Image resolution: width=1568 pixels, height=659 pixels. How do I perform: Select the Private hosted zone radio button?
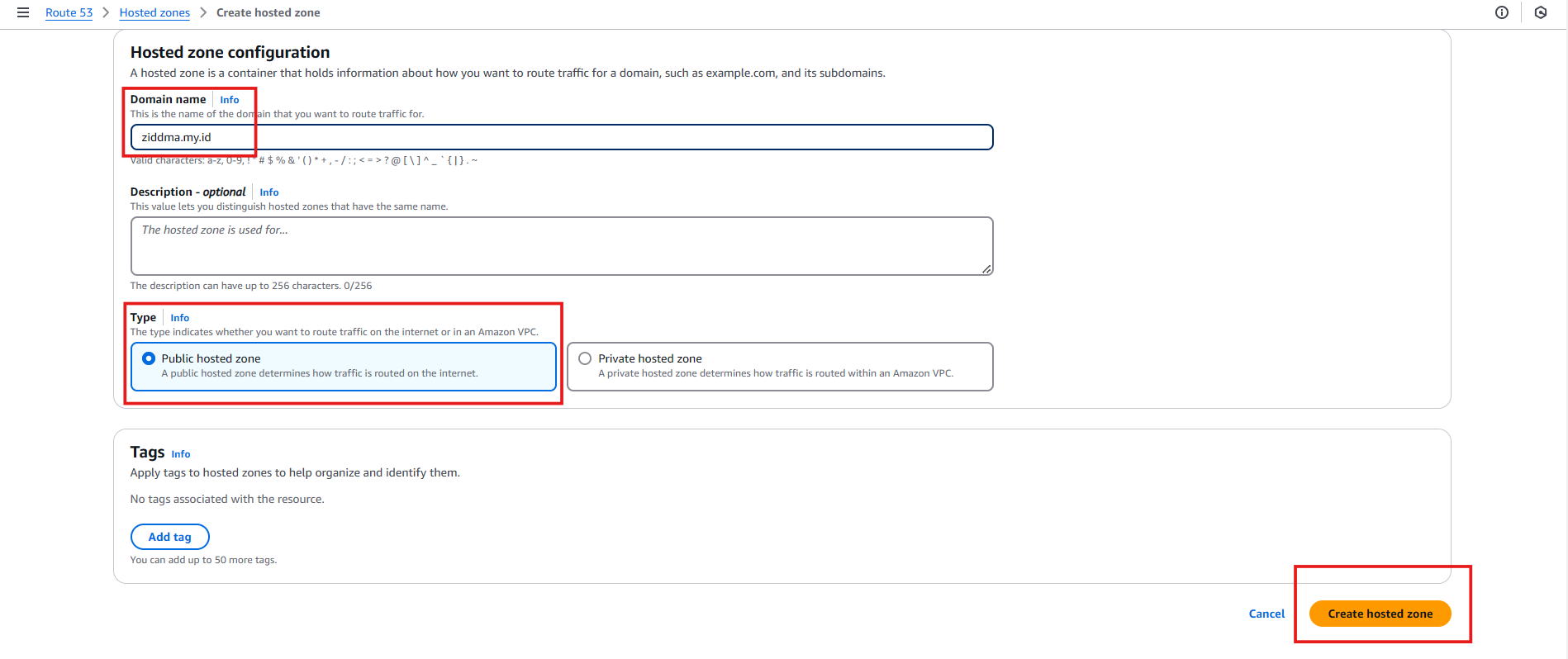pyautogui.click(x=585, y=358)
